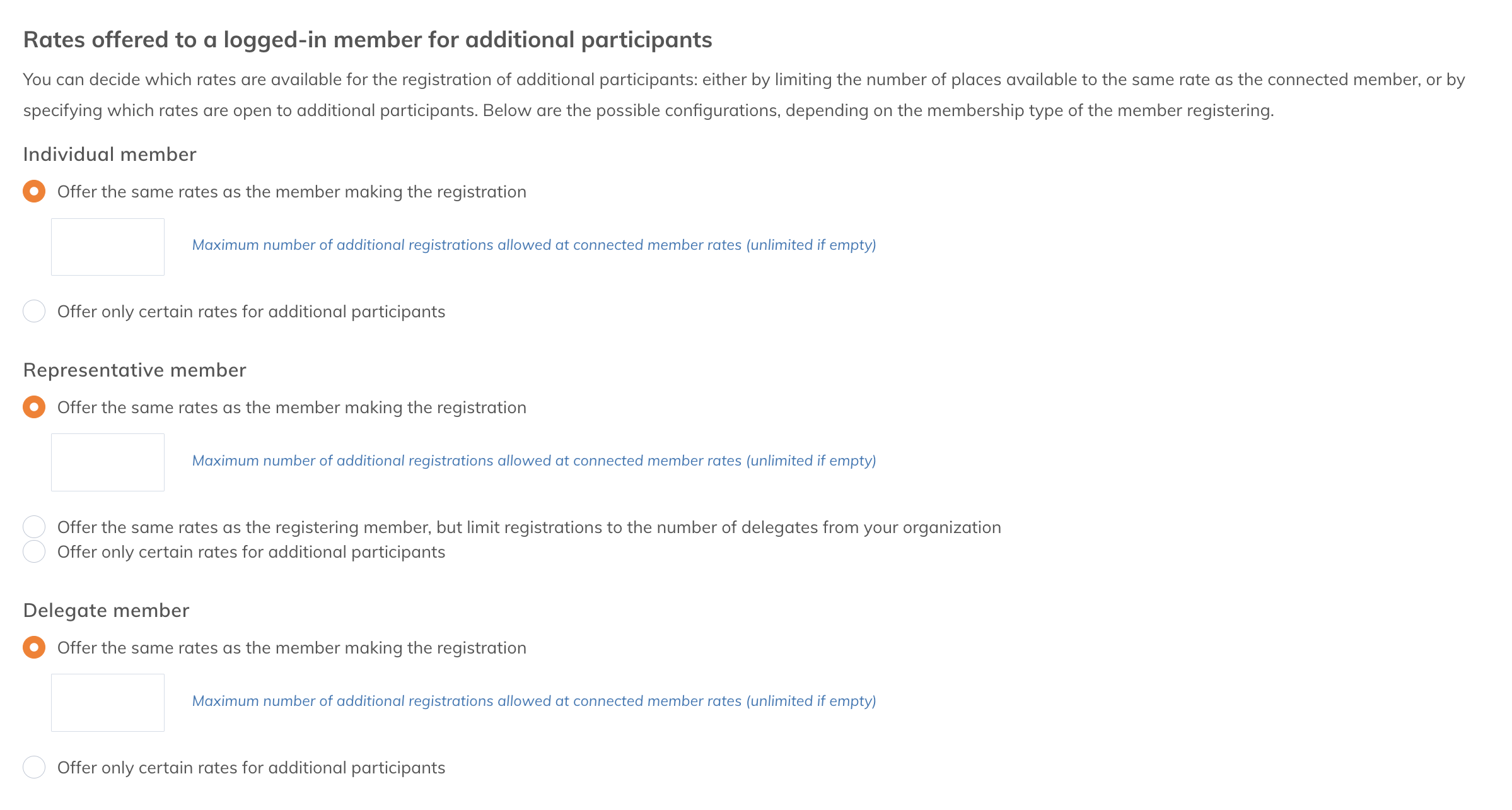The height and width of the screenshot is (810, 1512).
Task: Click blue maximum registrations hint under Individual member
Action: pos(534,245)
